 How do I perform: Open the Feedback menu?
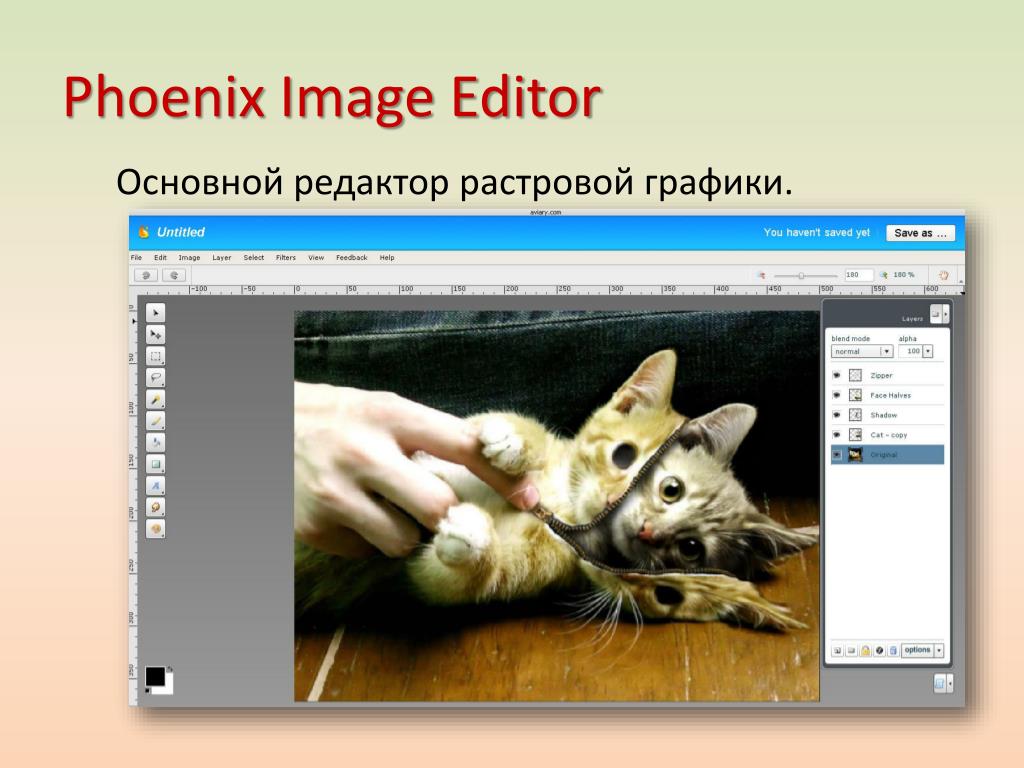[x=351, y=257]
